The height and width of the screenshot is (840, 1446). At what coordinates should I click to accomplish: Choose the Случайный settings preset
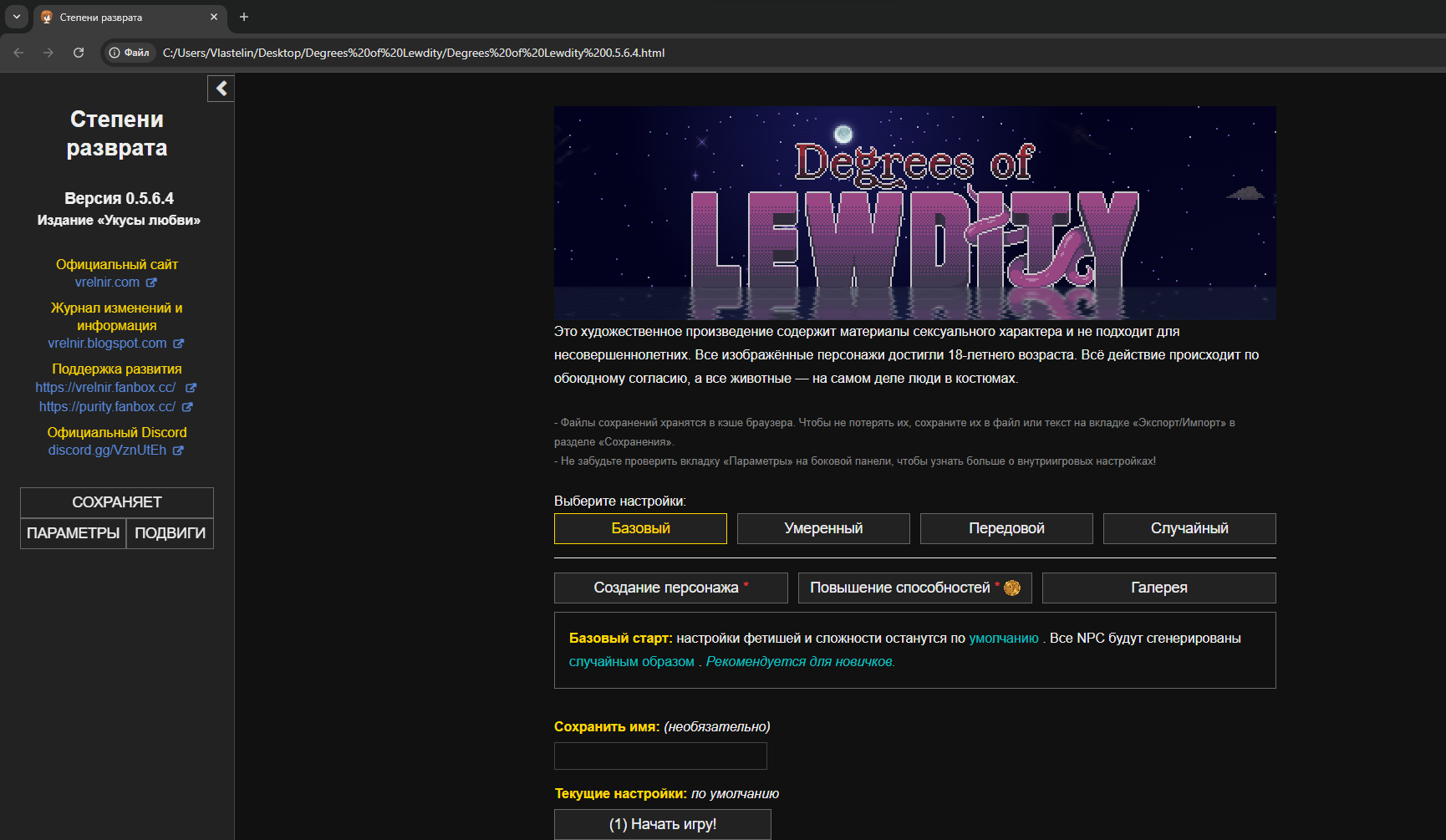1189,528
